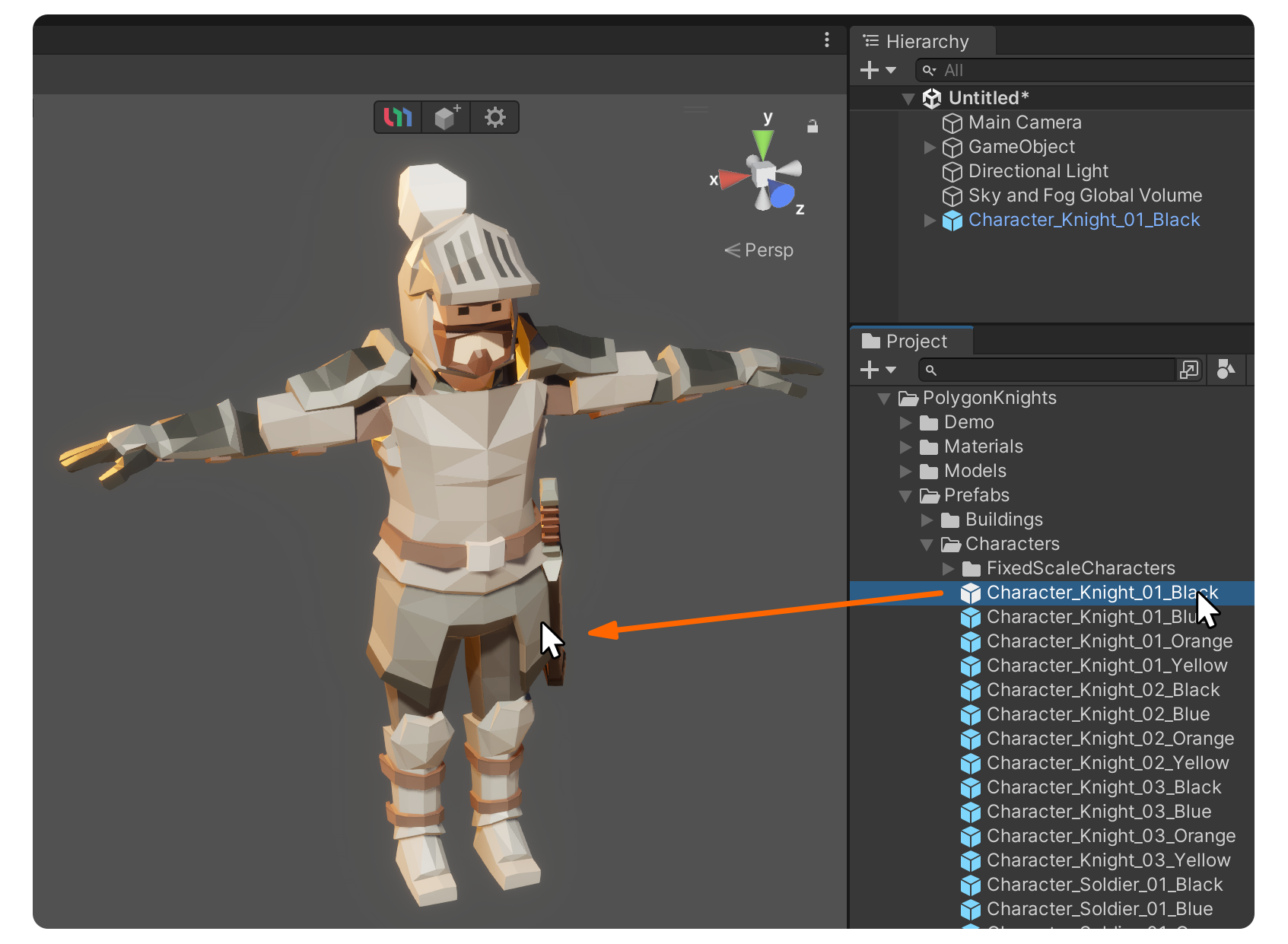
Task: Select Main Camera in Hierarchy
Action: (x=1024, y=122)
